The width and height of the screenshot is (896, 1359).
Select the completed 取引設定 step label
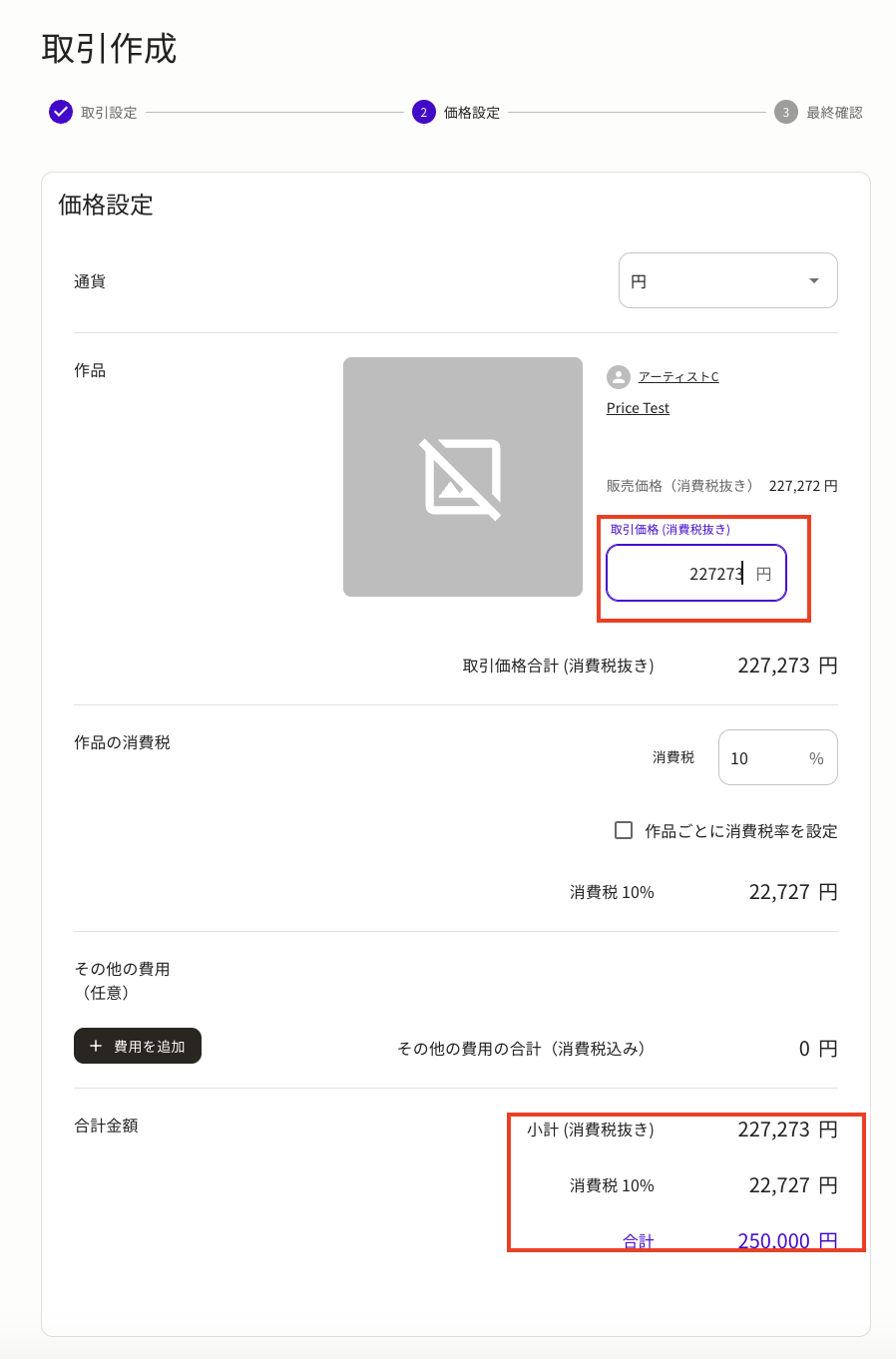(x=106, y=111)
